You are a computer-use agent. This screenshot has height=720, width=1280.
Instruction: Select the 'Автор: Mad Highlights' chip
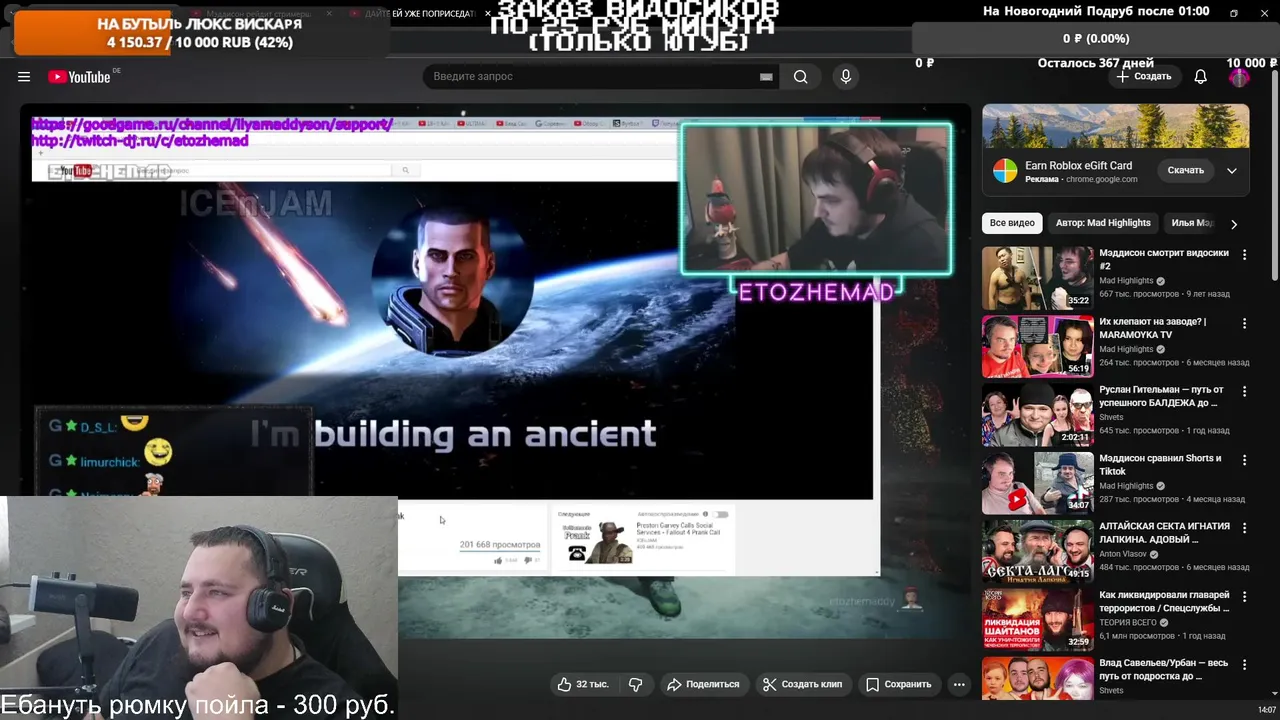1103,223
